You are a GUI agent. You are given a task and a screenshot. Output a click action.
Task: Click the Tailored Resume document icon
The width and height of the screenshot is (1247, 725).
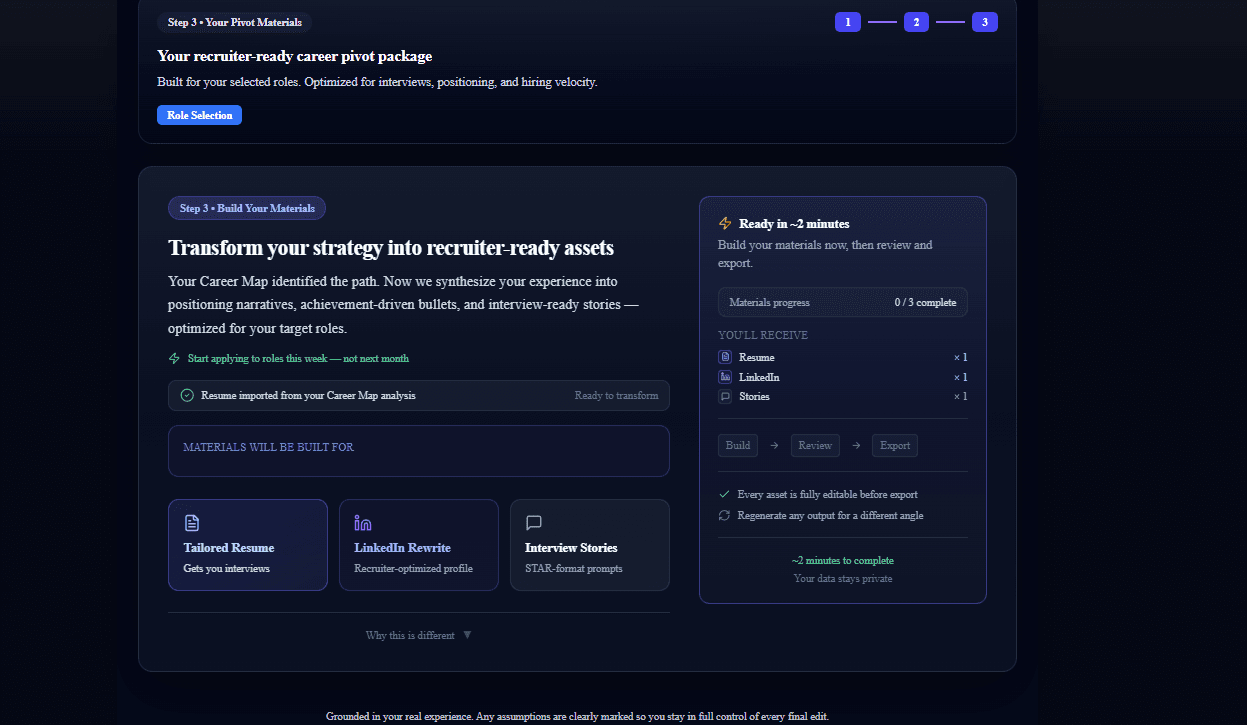click(x=191, y=521)
